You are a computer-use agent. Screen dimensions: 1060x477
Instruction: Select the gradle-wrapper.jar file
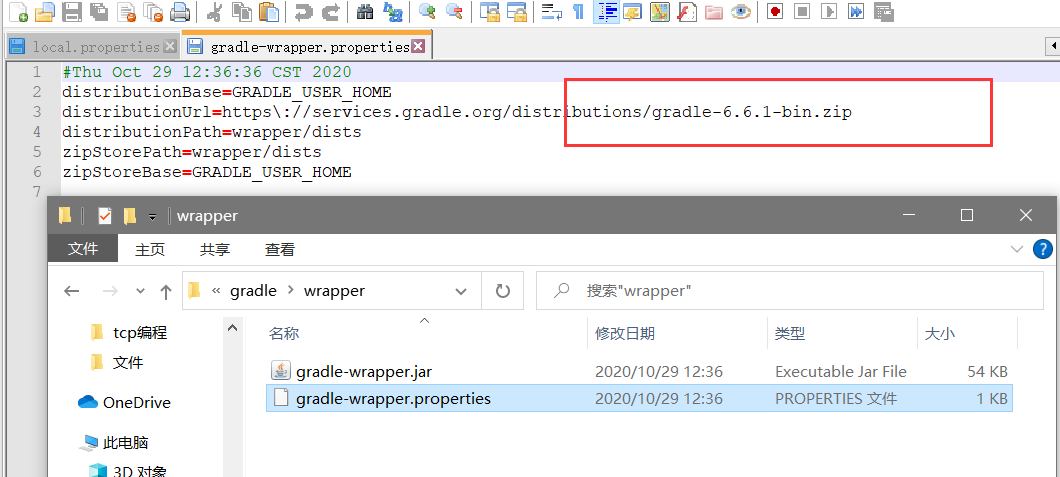tap(638, 371)
